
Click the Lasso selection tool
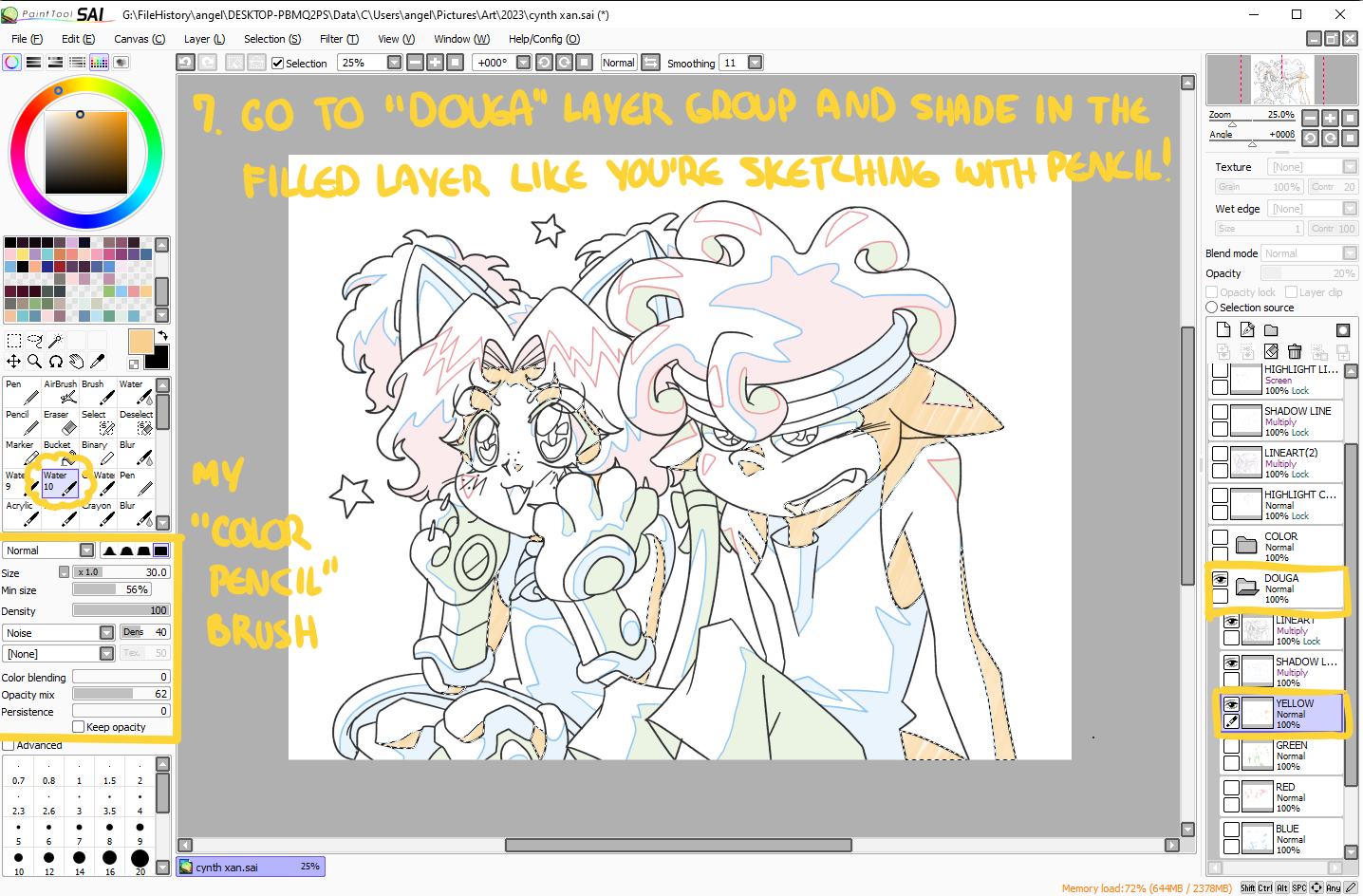click(35, 340)
